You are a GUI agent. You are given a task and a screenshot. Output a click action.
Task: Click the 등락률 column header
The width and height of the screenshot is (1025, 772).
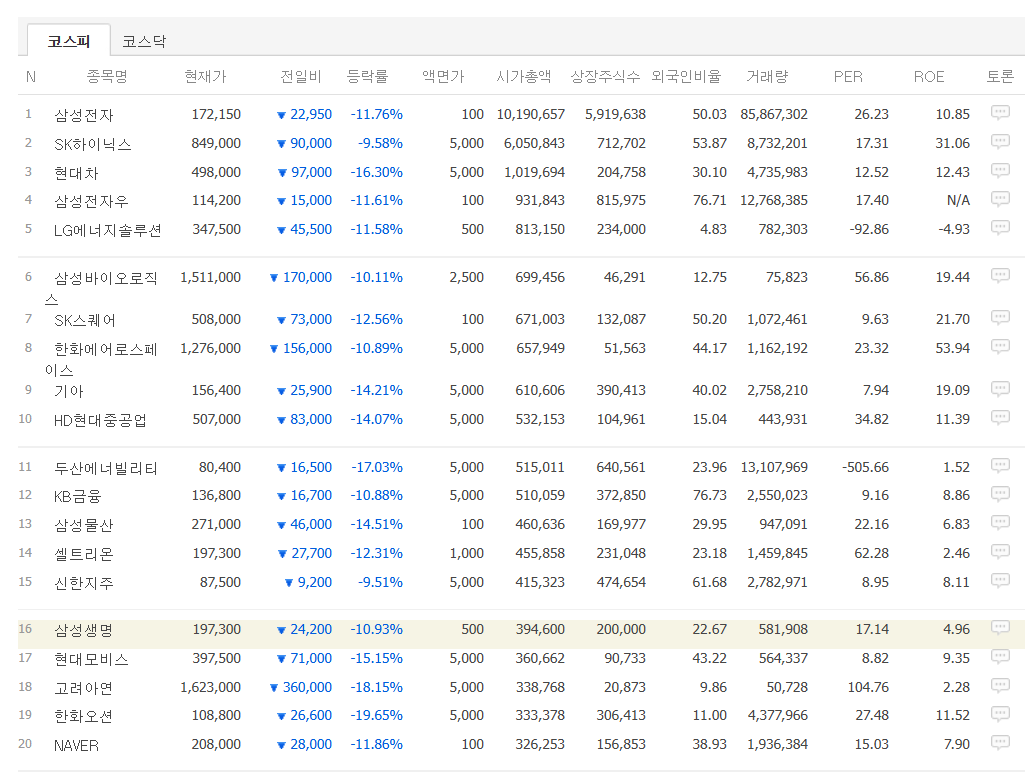(x=367, y=76)
